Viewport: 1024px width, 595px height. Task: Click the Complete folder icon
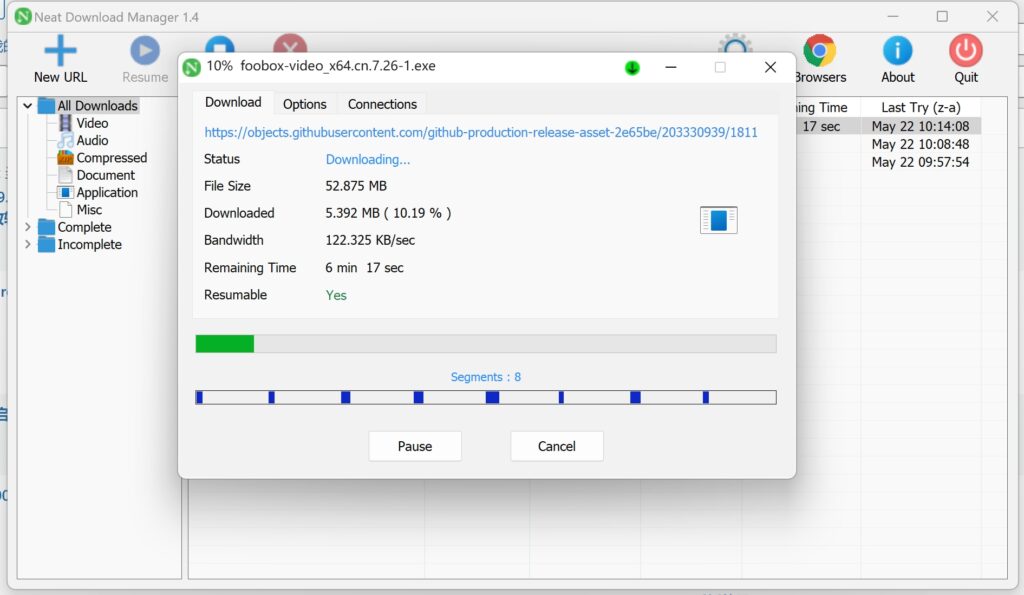[x=46, y=227]
